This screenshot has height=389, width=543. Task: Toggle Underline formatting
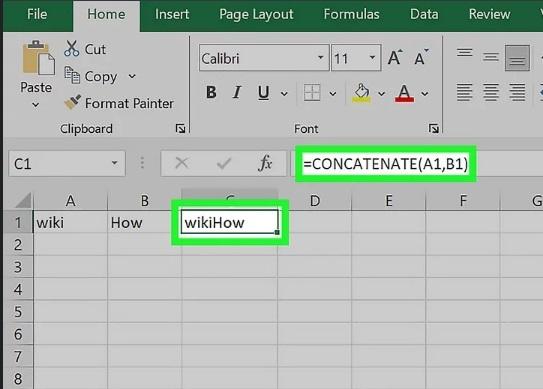click(264, 92)
